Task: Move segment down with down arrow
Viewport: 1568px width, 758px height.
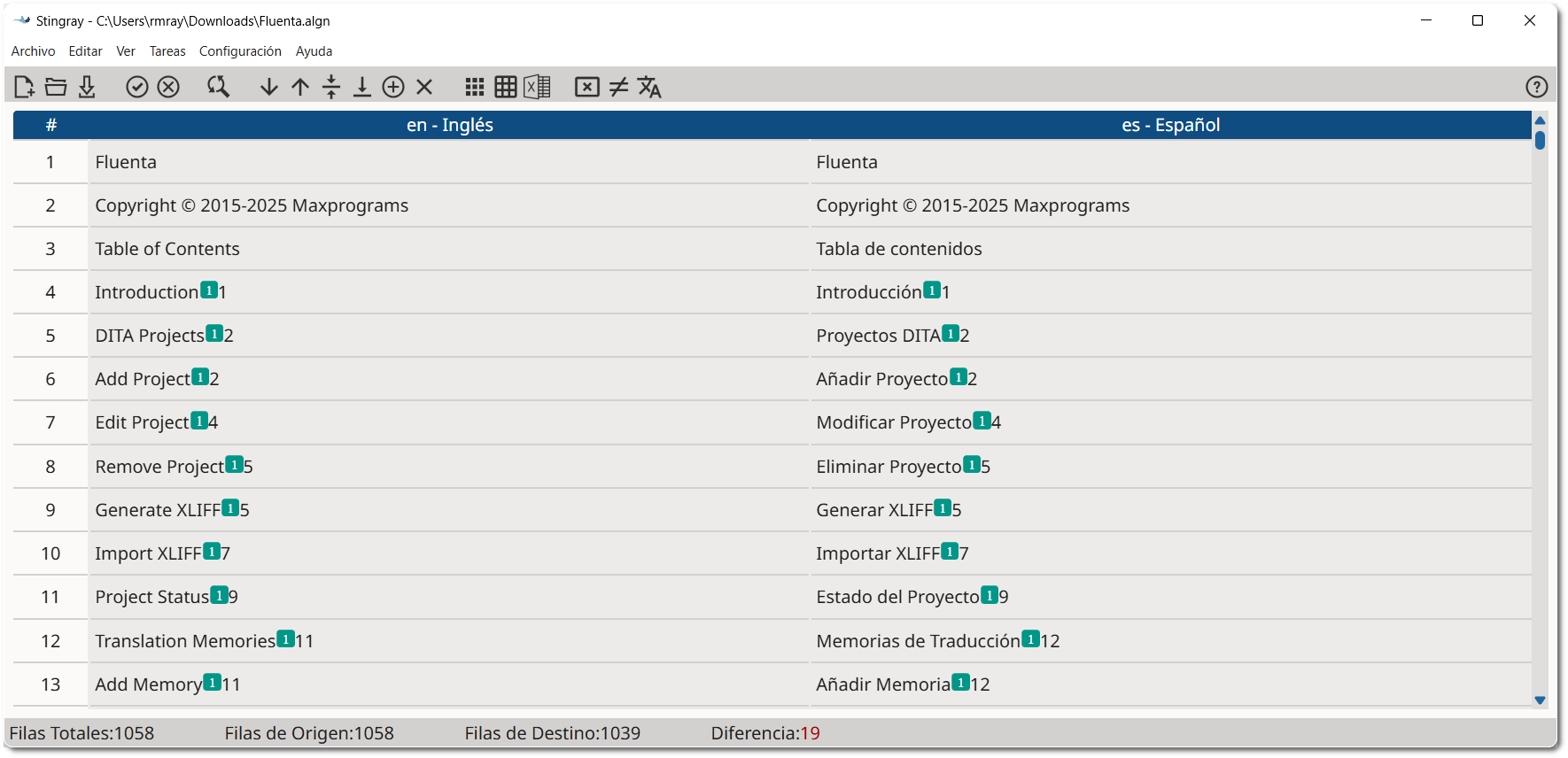Action: tap(269, 87)
